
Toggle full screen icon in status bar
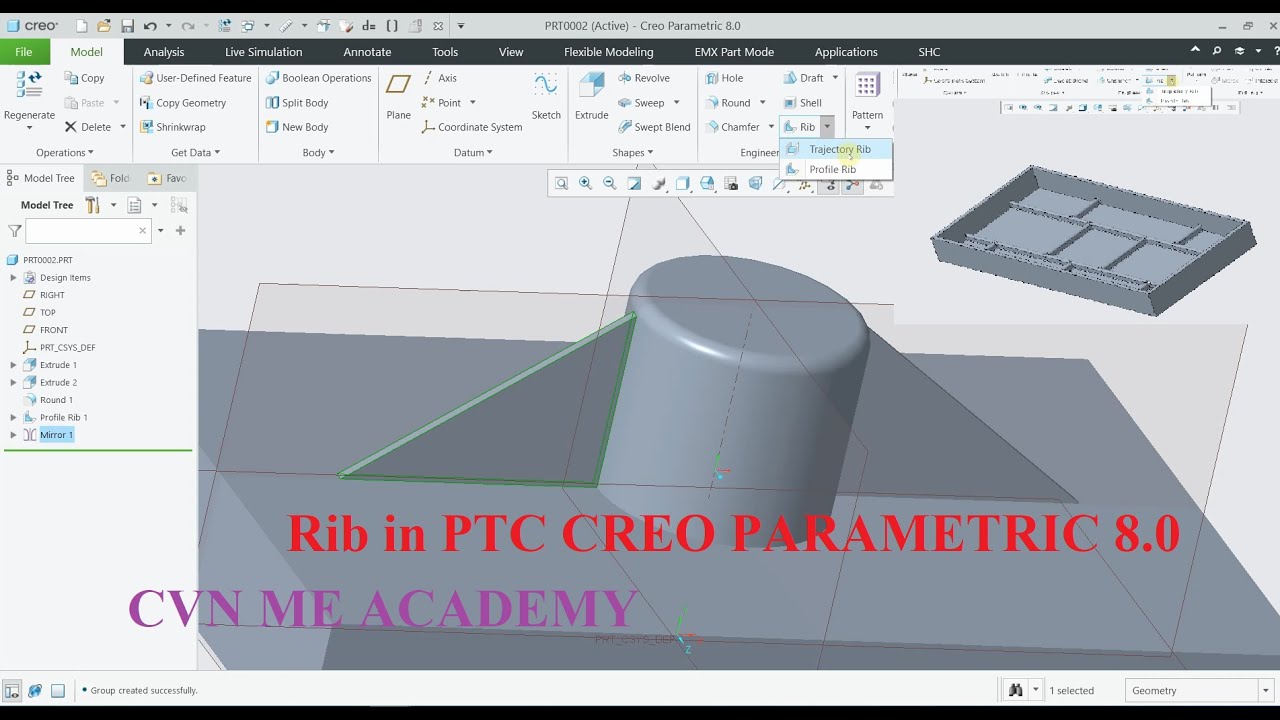[58, 690]
